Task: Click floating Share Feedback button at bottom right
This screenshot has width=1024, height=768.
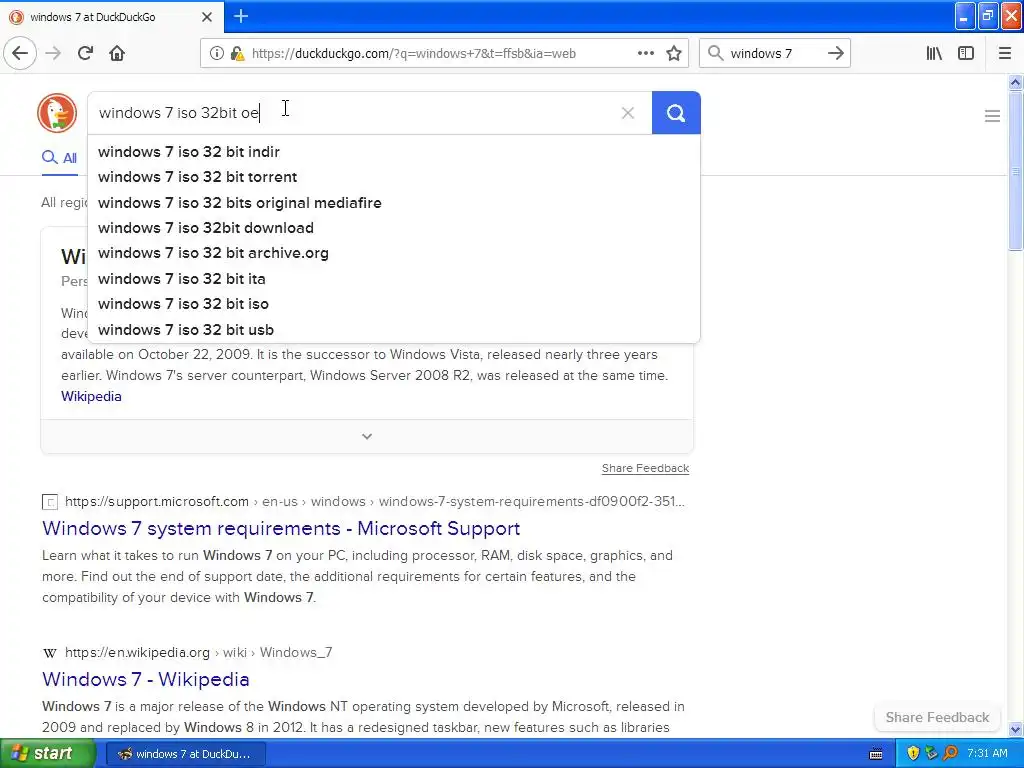Action: pyautogui.click(x=937, y=717)
